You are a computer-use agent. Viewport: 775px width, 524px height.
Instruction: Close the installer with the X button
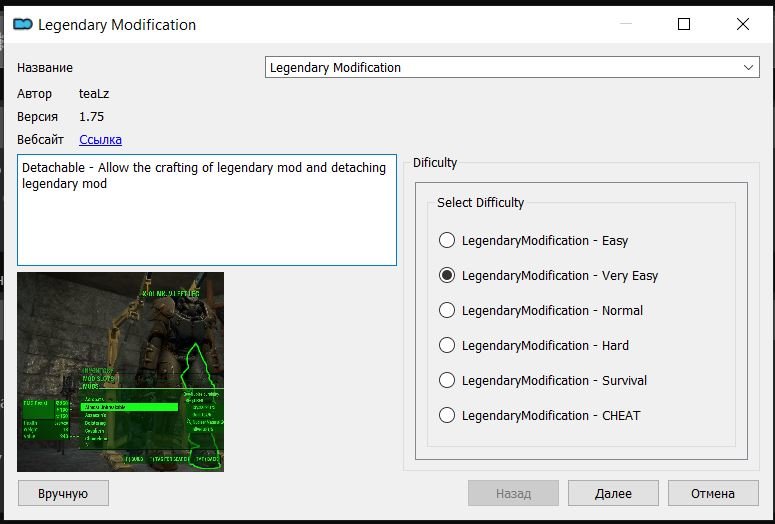[x=742, y=25]
